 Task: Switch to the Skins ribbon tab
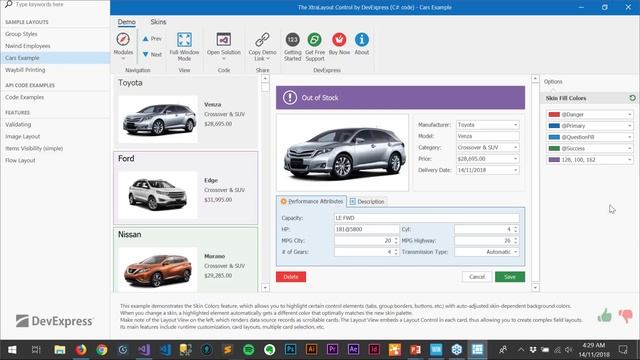point(158,22)
